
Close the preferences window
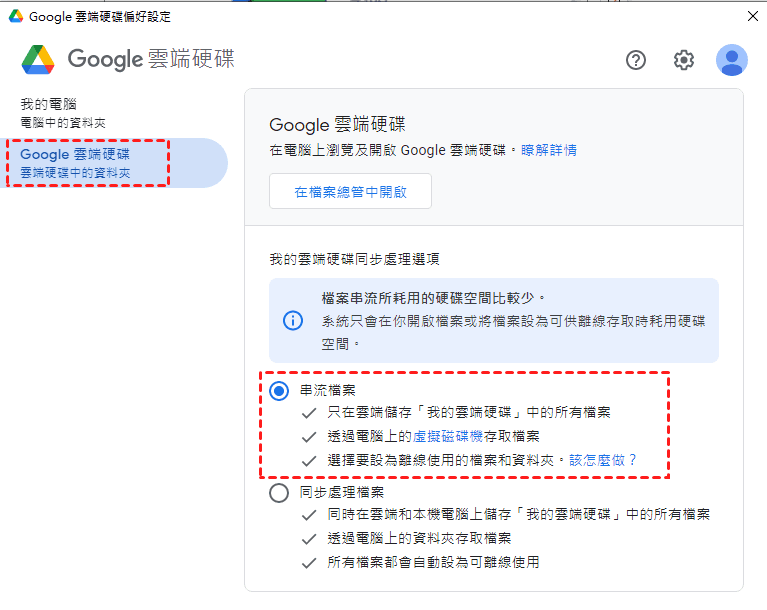[752, 16]
